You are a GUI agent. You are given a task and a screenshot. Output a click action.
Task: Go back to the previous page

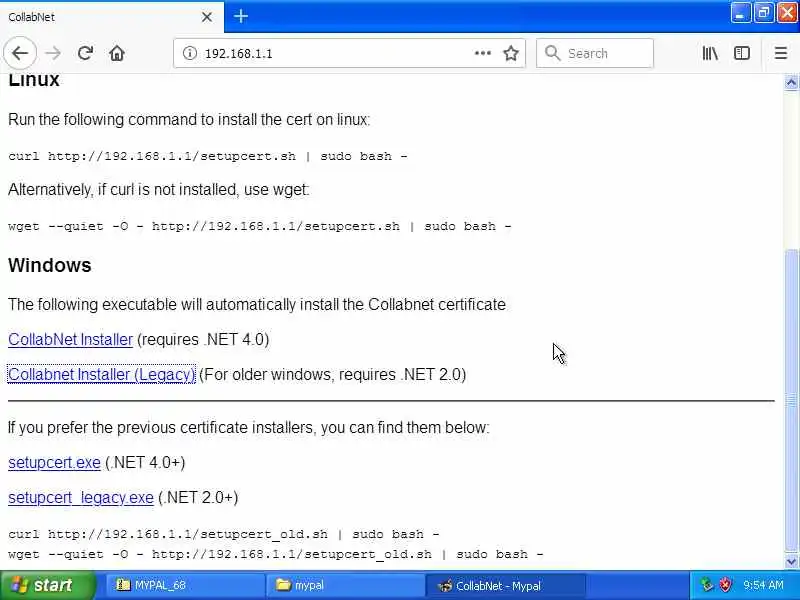20,53
